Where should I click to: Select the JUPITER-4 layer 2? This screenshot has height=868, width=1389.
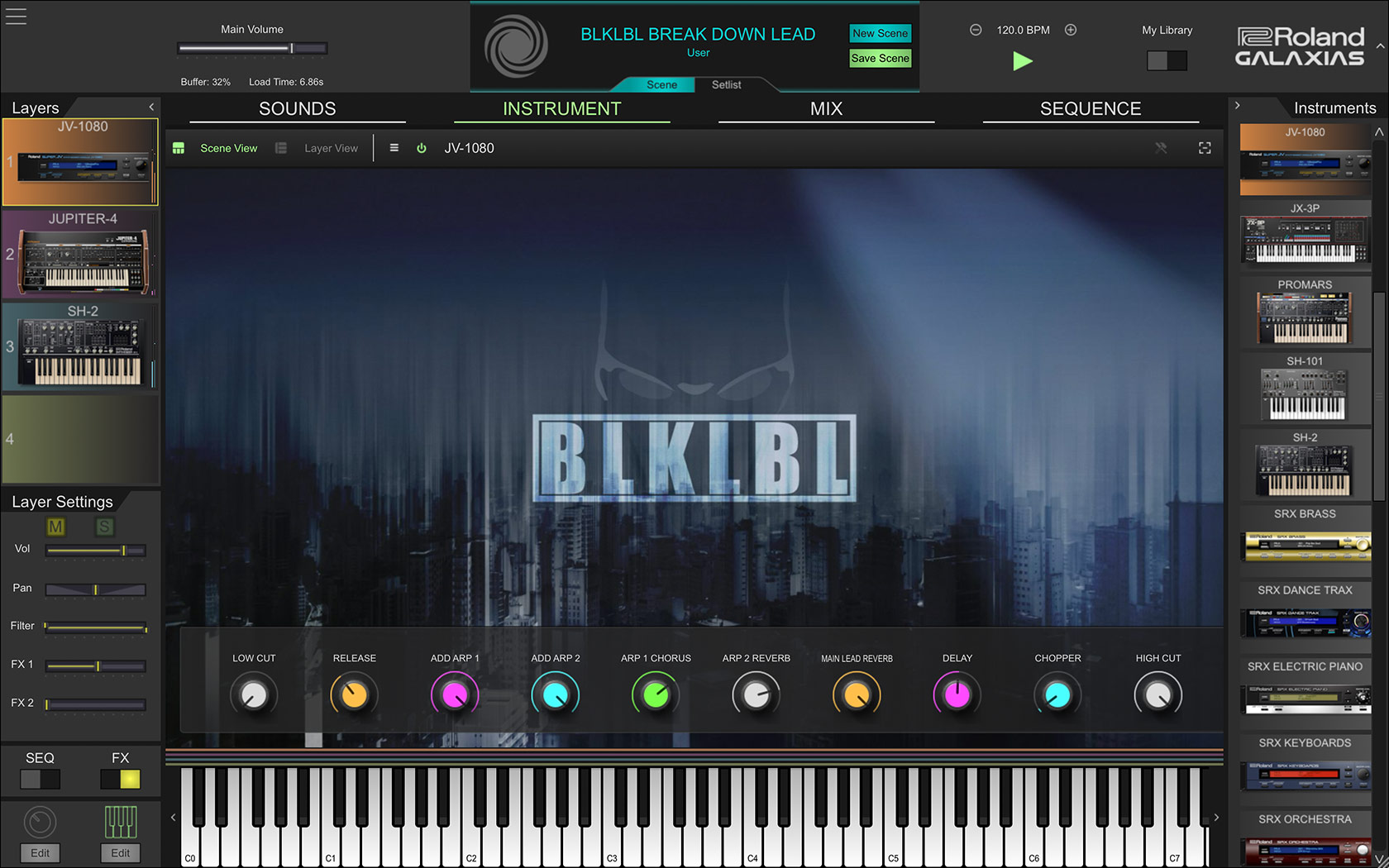[x=80, y=254]
